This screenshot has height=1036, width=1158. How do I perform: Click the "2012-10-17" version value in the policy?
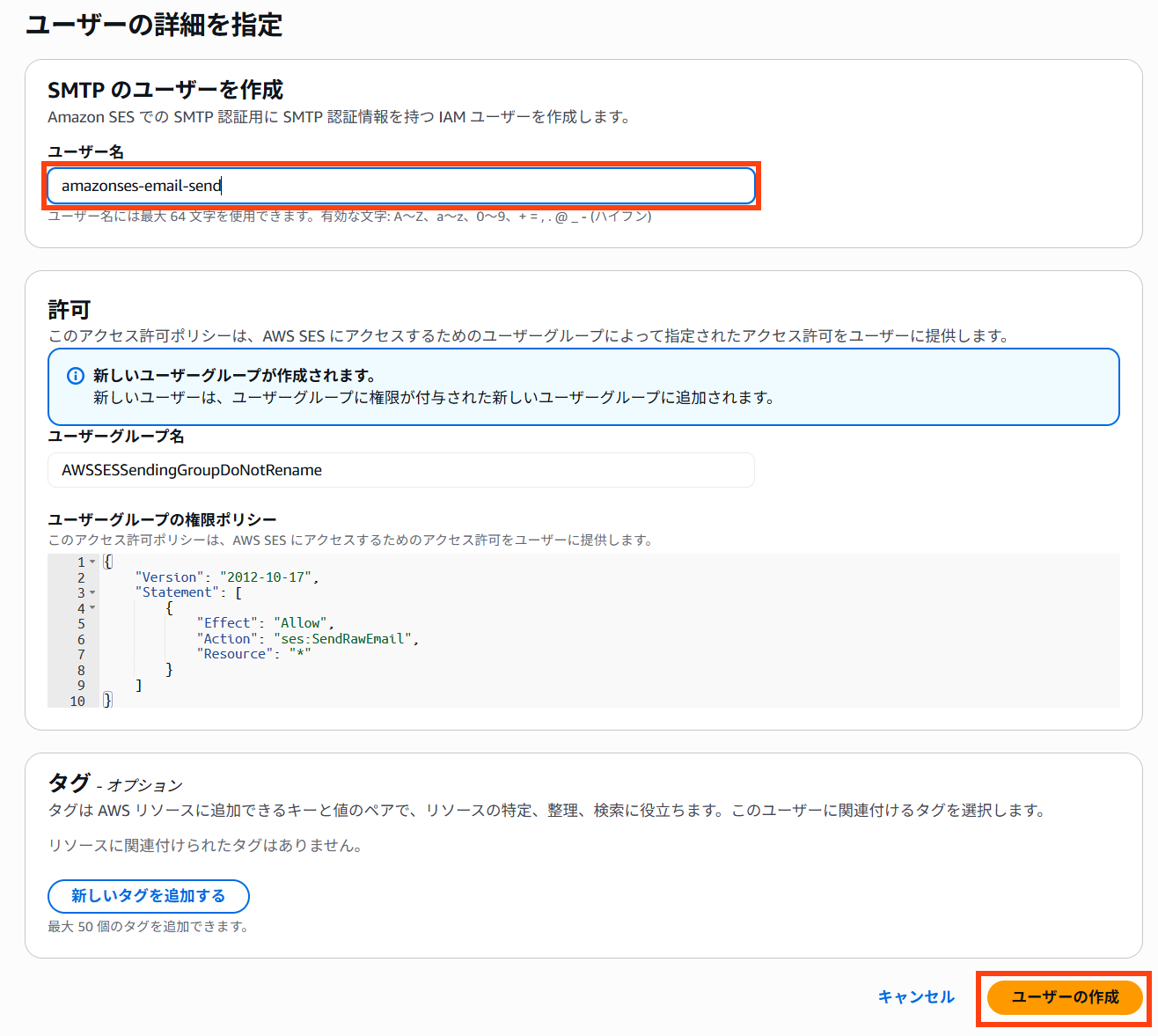click(266, 577)
